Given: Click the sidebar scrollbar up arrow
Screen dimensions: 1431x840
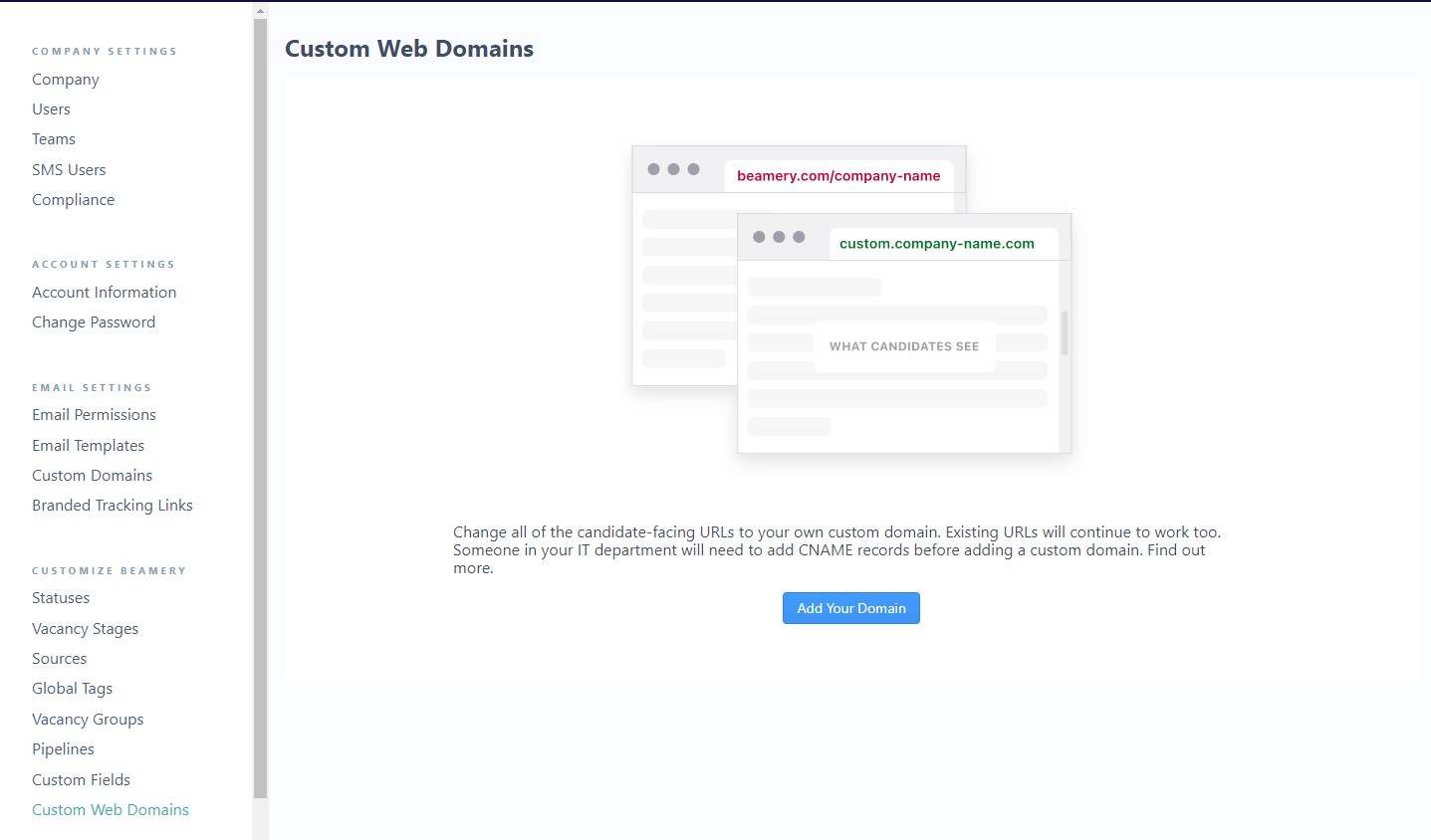Looking at the screenshot, I should pos(260,11).
